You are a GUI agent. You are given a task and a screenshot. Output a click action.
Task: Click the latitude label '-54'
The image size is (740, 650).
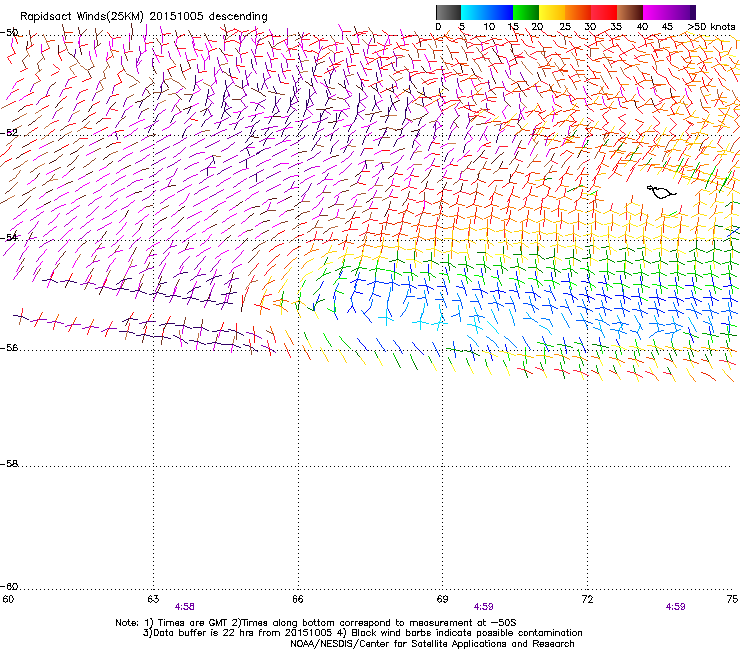coord(9,237)
